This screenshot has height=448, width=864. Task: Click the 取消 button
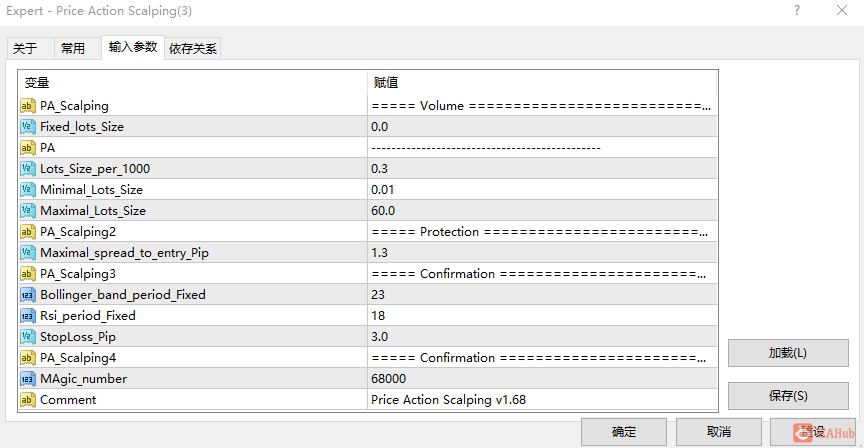pyautogui.click(x=719, y=431)
